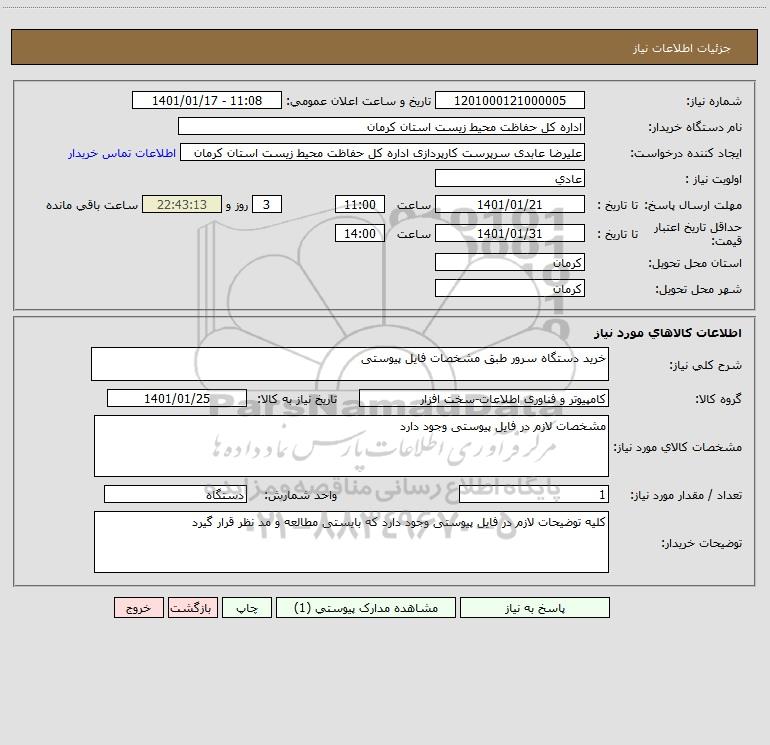Click the buyer name field اداره کل حفاظت محیط زیست
Screen dimensions: 770x745
(381, 127)
